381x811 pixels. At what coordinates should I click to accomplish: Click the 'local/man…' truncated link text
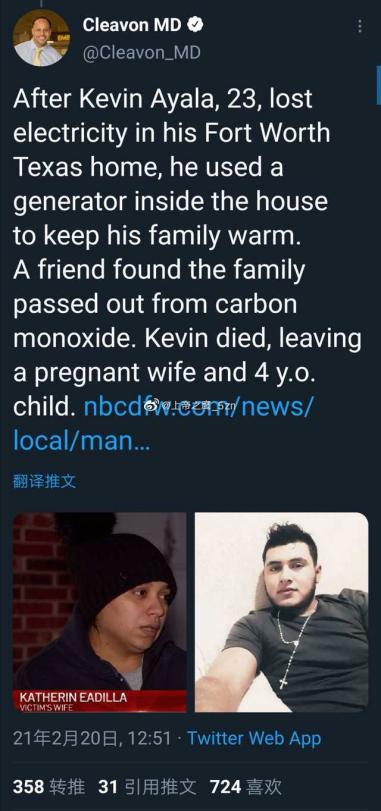tap(82, 441)
